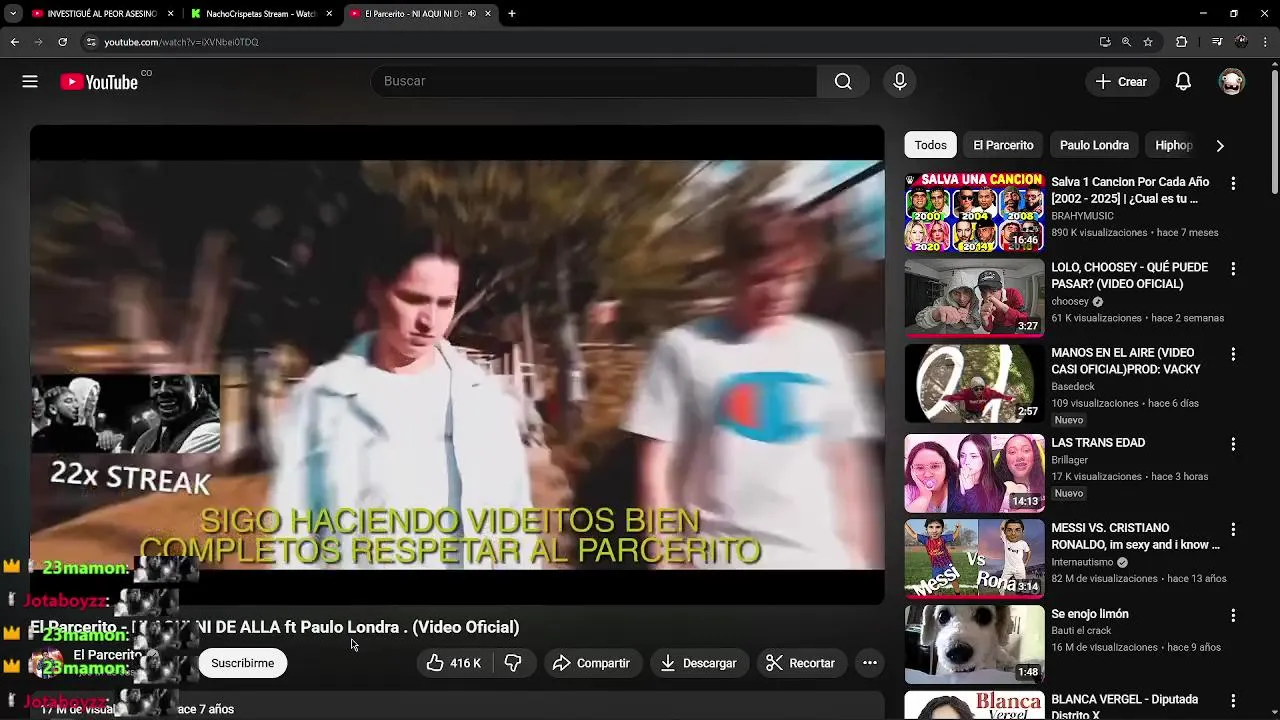Install app icon in address bar
Screen dimensions: 1280x720
pos(1105,42)
